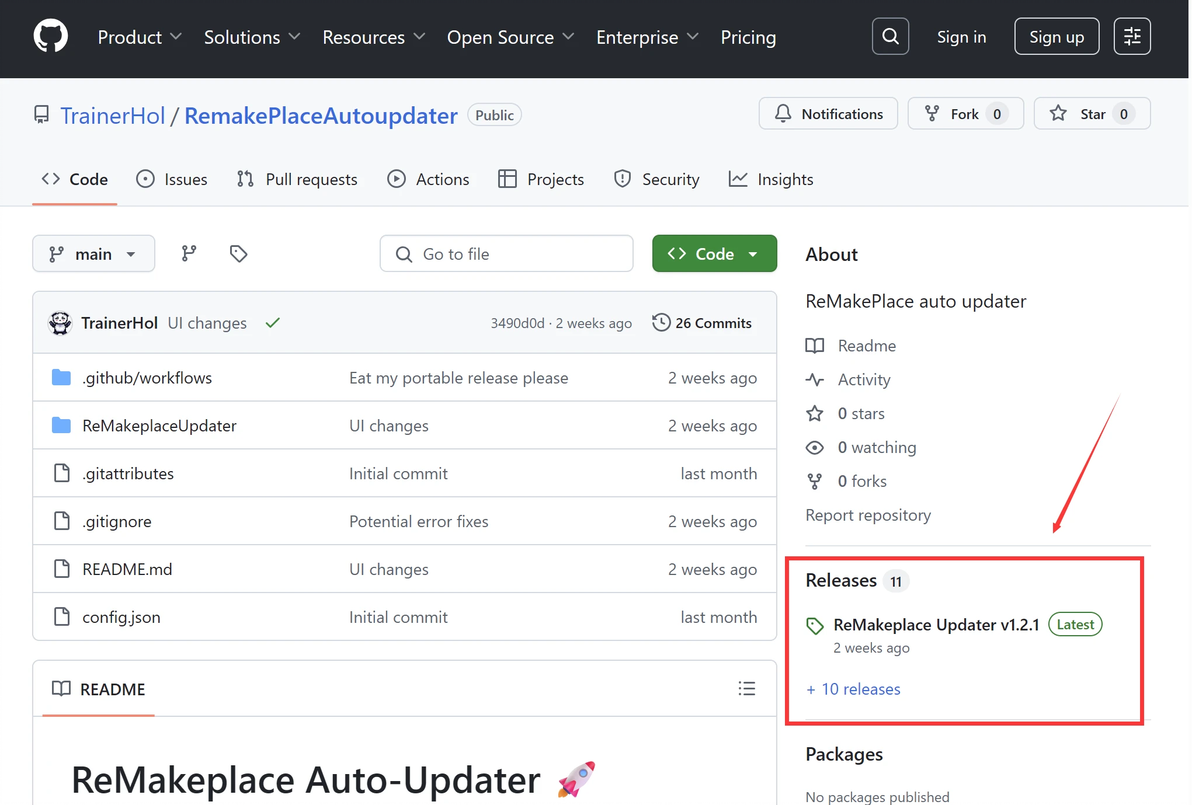This screenshot has width=1192, height=805.
Task: Switch to the Issues tab
Action: [172, 179]
